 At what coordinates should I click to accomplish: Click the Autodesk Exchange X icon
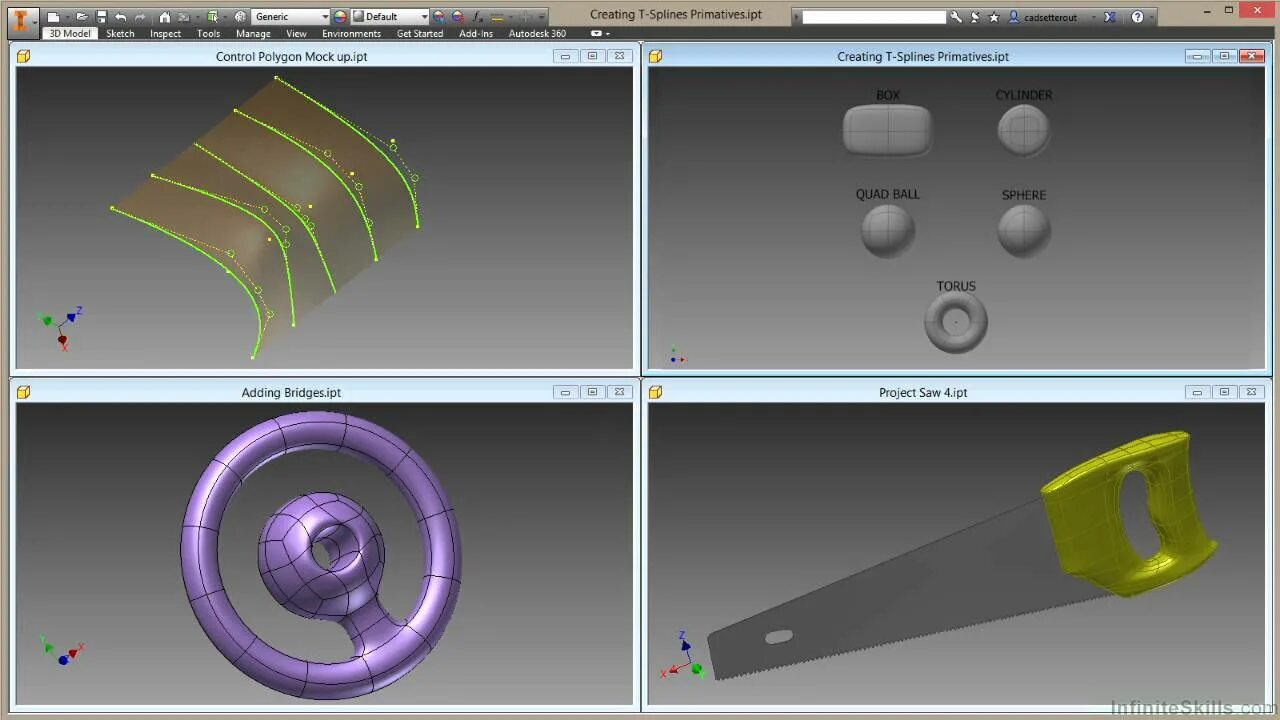click(x=1110, y=17)
